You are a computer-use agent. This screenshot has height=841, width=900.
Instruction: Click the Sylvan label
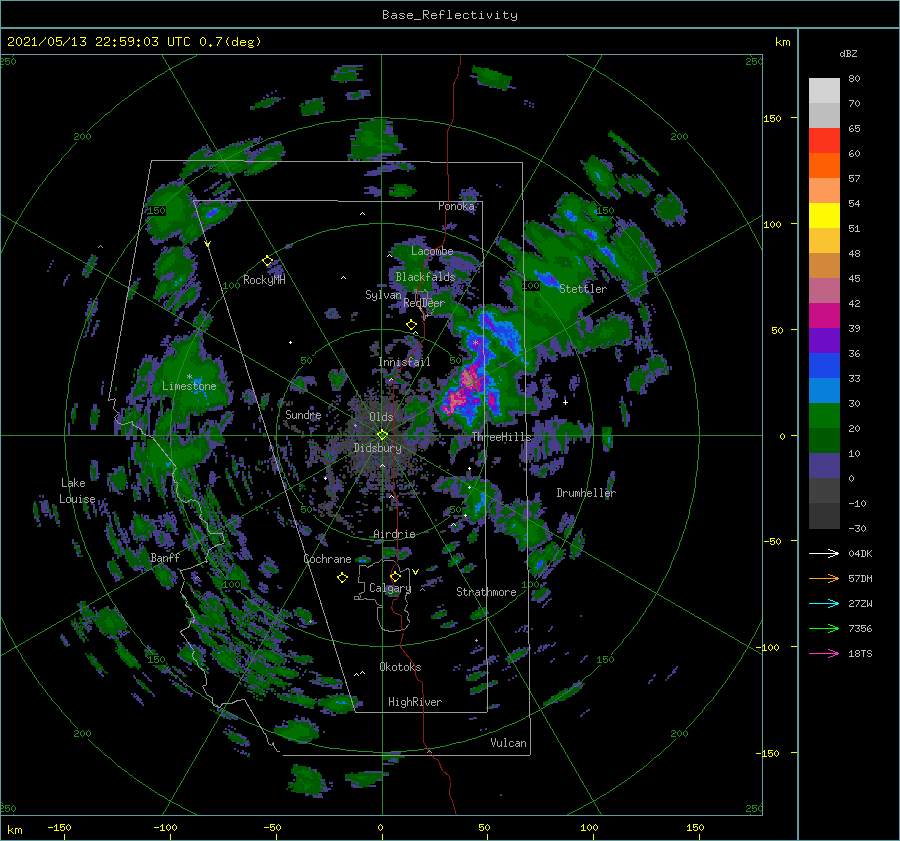383,295
